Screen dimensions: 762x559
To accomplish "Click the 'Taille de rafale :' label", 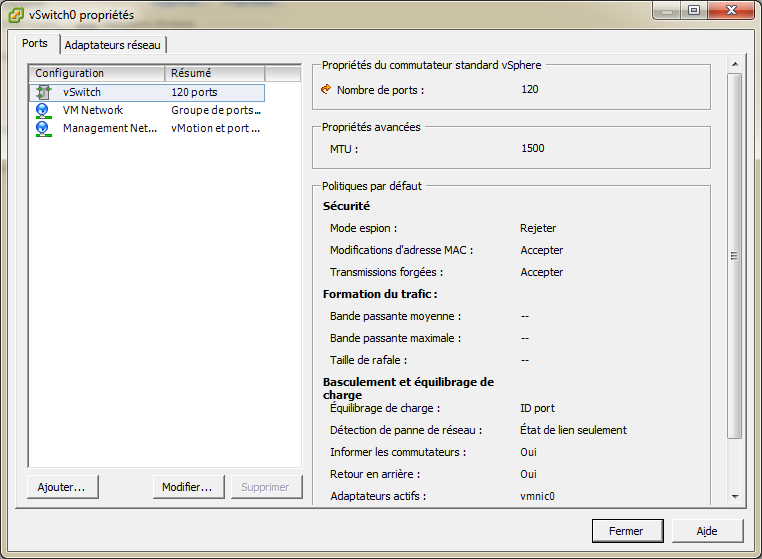I will tap(368, 360).
